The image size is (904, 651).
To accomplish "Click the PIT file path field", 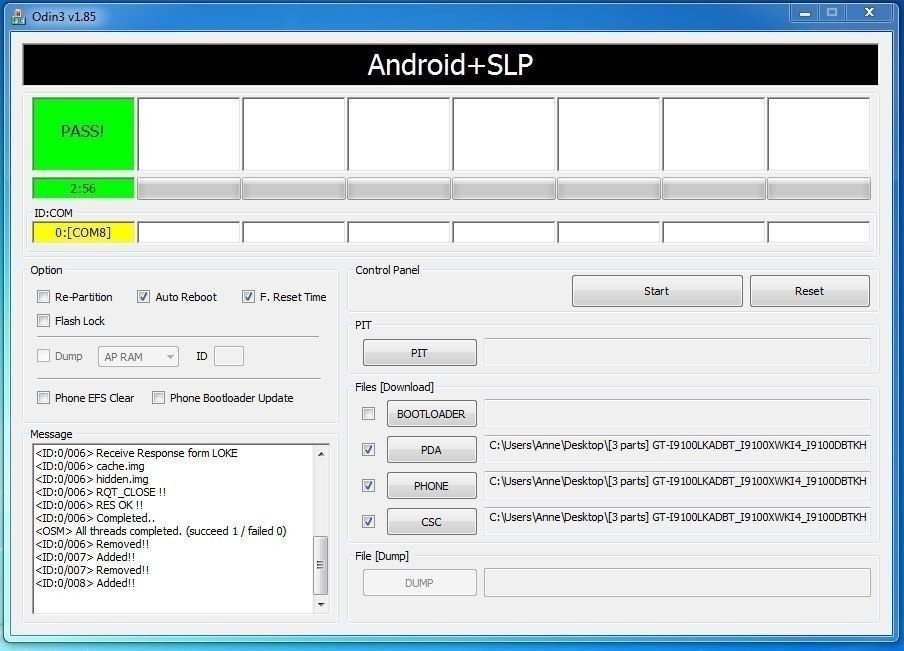I will coord(677,352).
